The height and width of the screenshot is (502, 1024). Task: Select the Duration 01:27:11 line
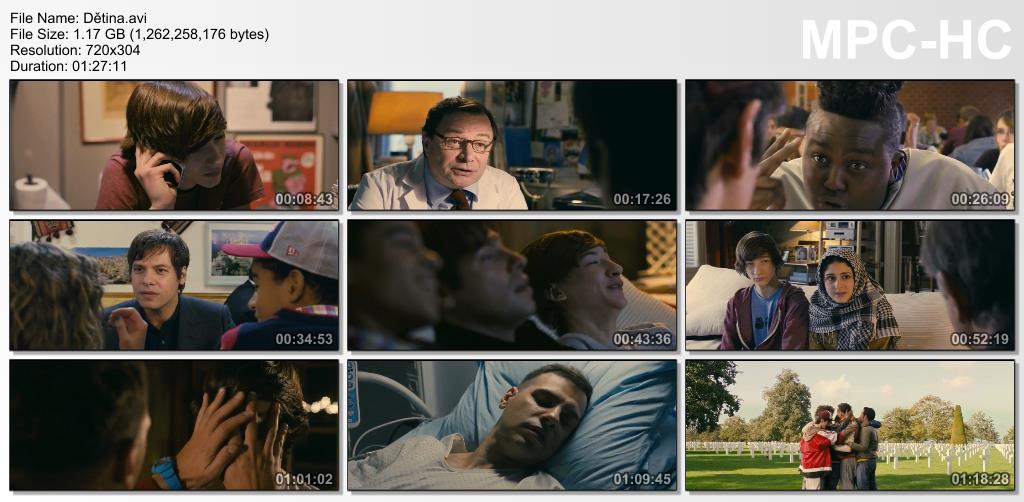click(68, 66)
